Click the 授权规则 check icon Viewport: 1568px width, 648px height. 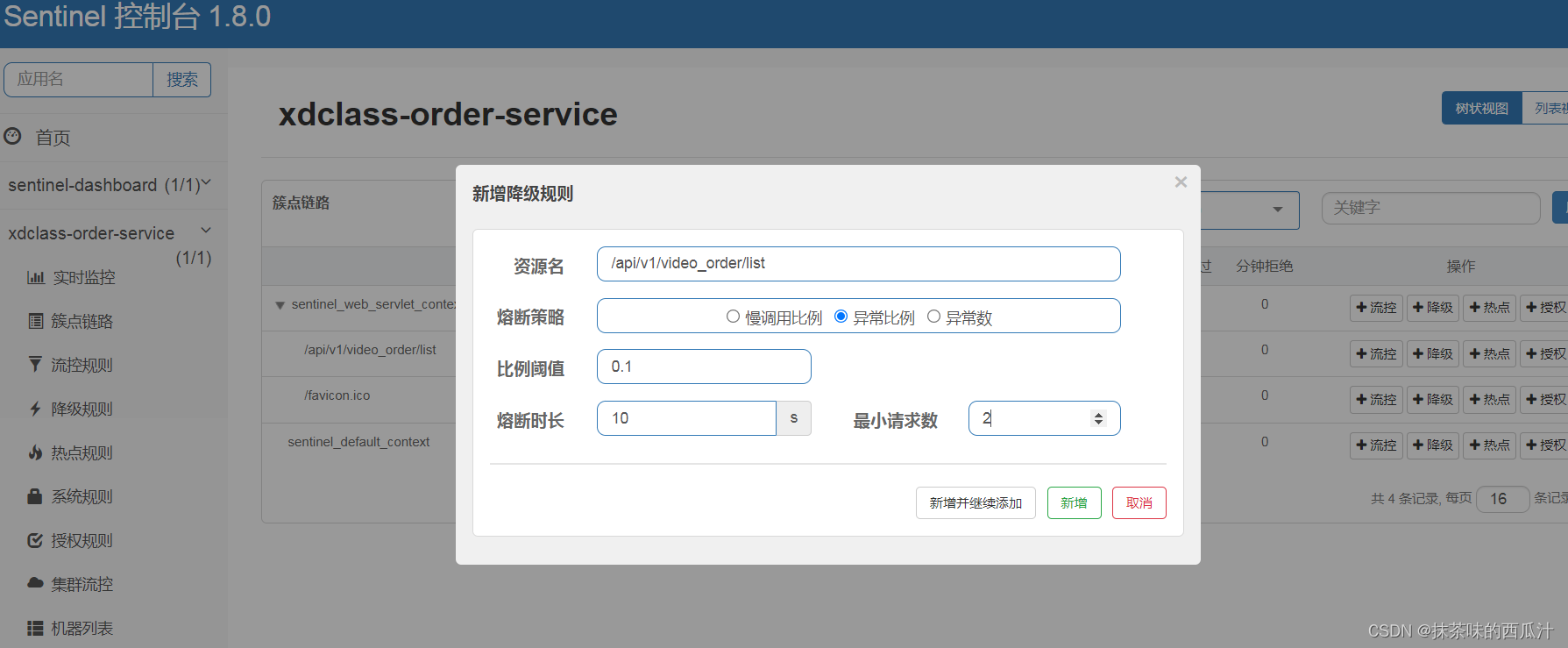(x=35, y=540)
